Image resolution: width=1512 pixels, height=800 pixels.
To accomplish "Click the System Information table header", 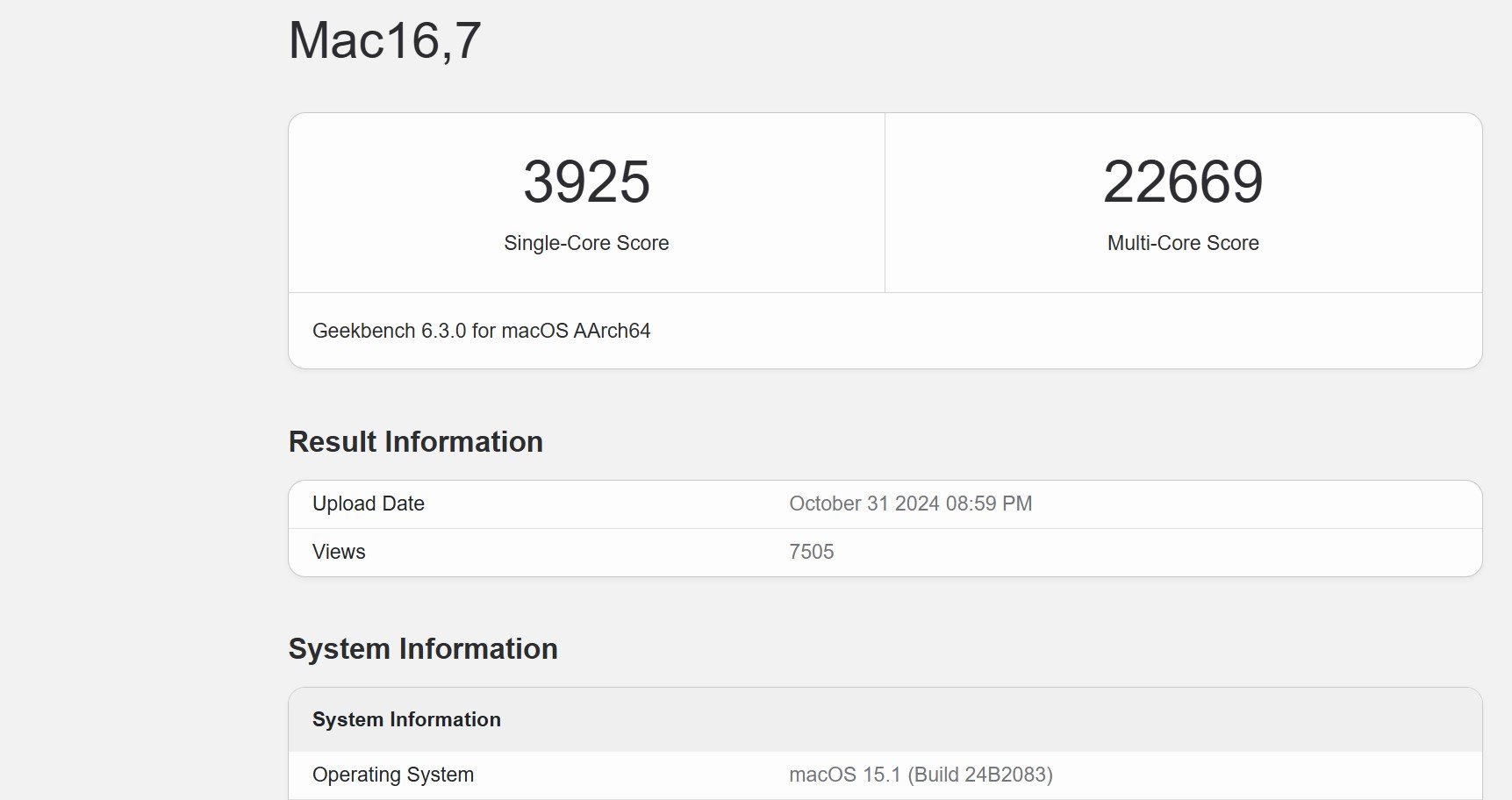I will point(407,719).
